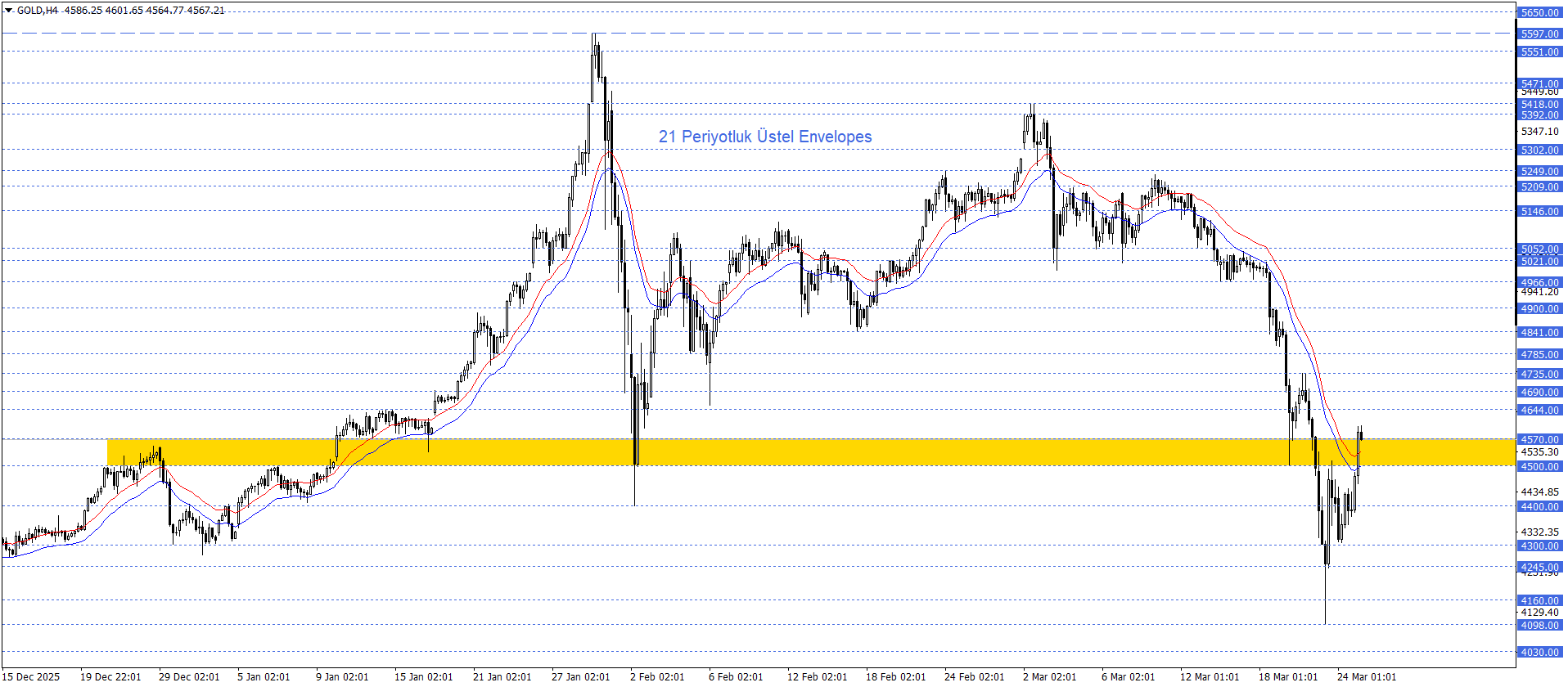Click the '18 Feb 02:01' time axis label

tap(895, 677)
